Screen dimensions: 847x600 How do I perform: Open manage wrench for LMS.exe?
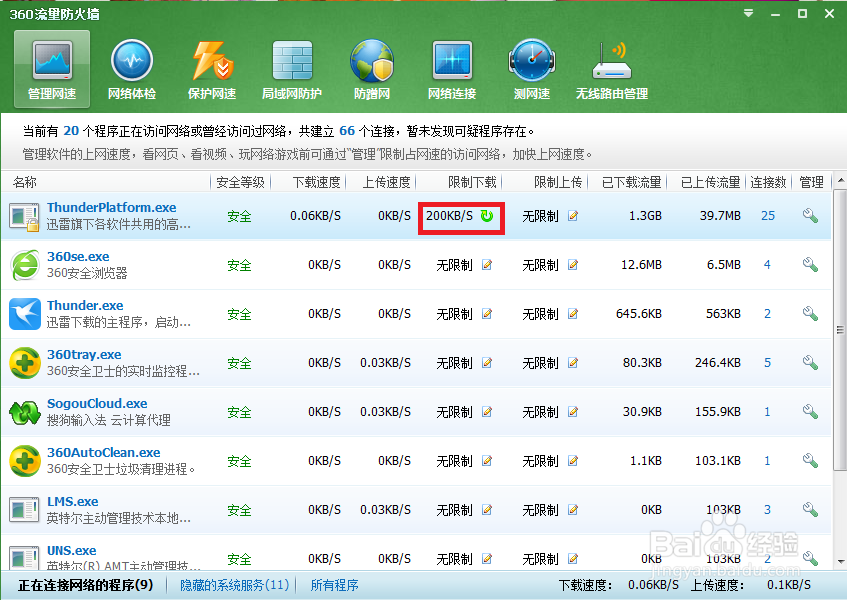810,510
